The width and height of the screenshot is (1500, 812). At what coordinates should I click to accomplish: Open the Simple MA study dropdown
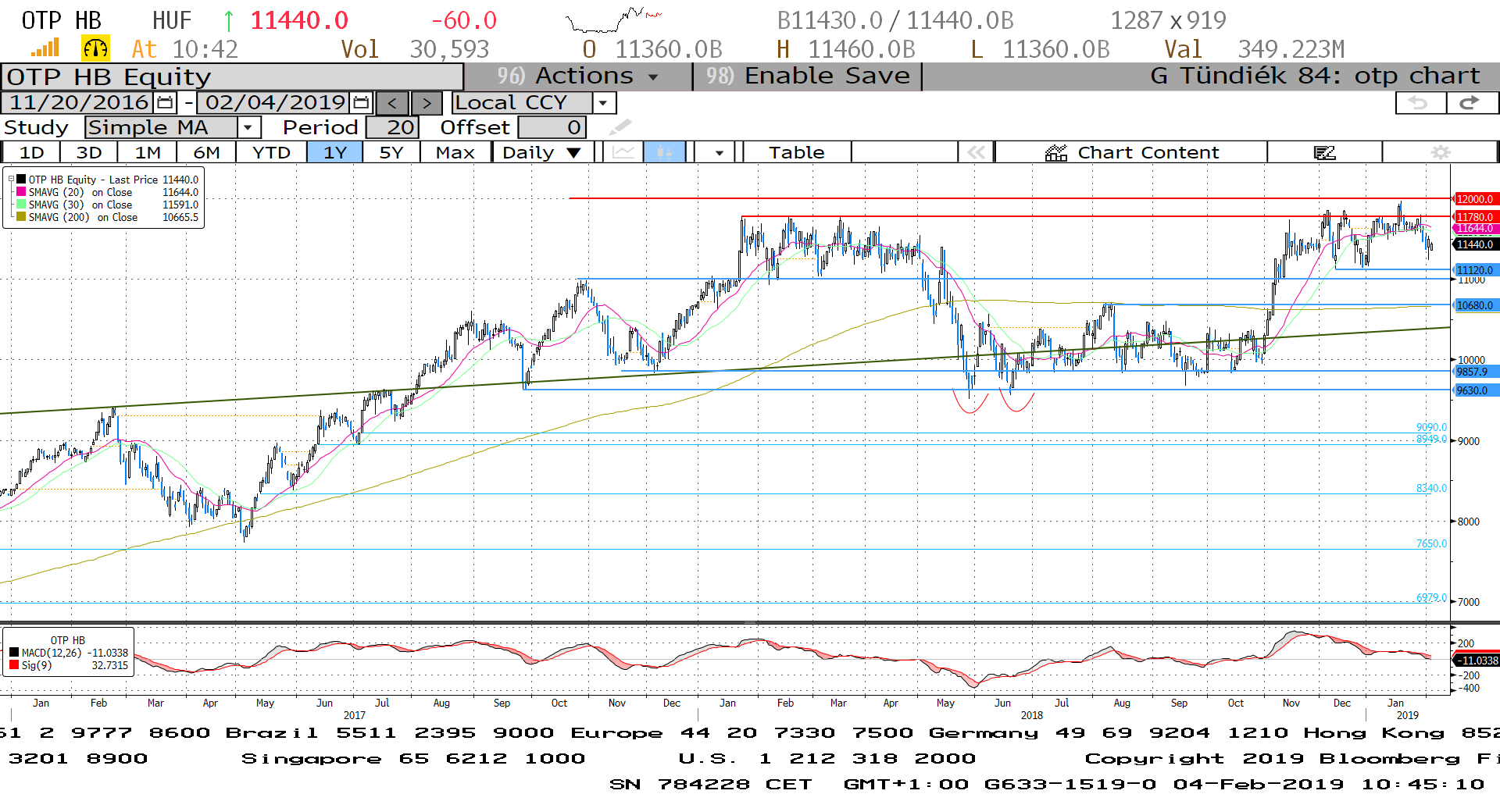click(x=248, y=127)
